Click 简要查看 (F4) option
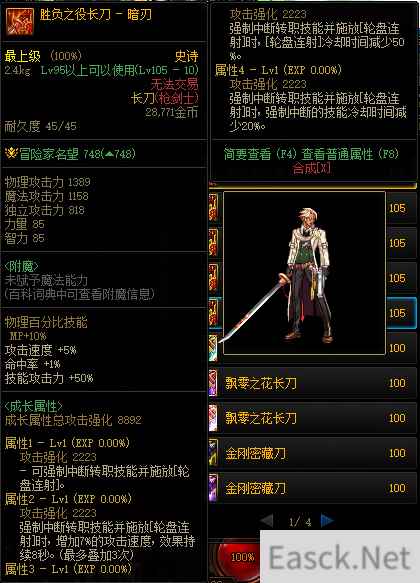420x583 pixels. [260, 154]
